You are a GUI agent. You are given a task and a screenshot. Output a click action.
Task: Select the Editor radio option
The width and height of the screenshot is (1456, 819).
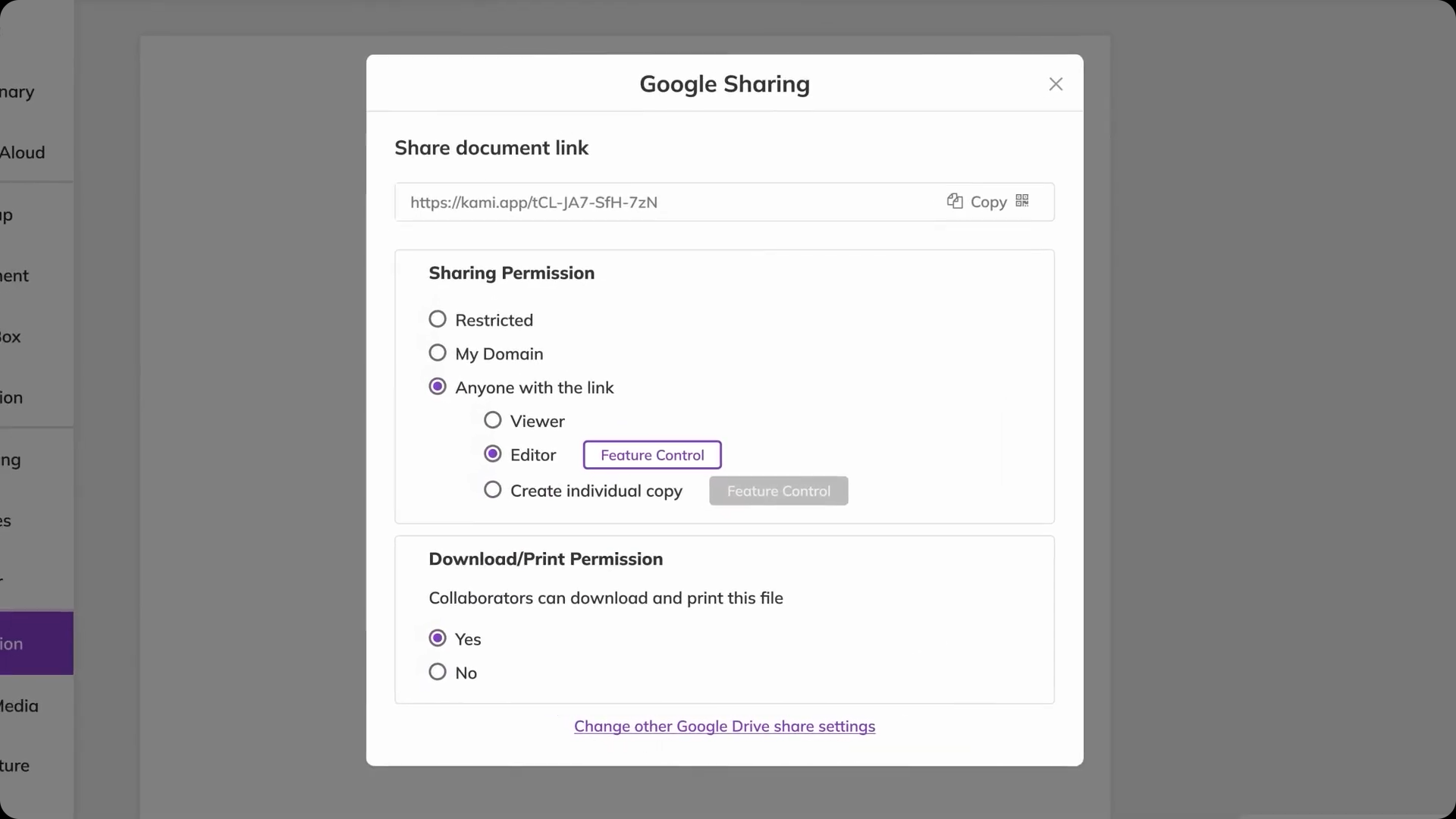(493, 454)
